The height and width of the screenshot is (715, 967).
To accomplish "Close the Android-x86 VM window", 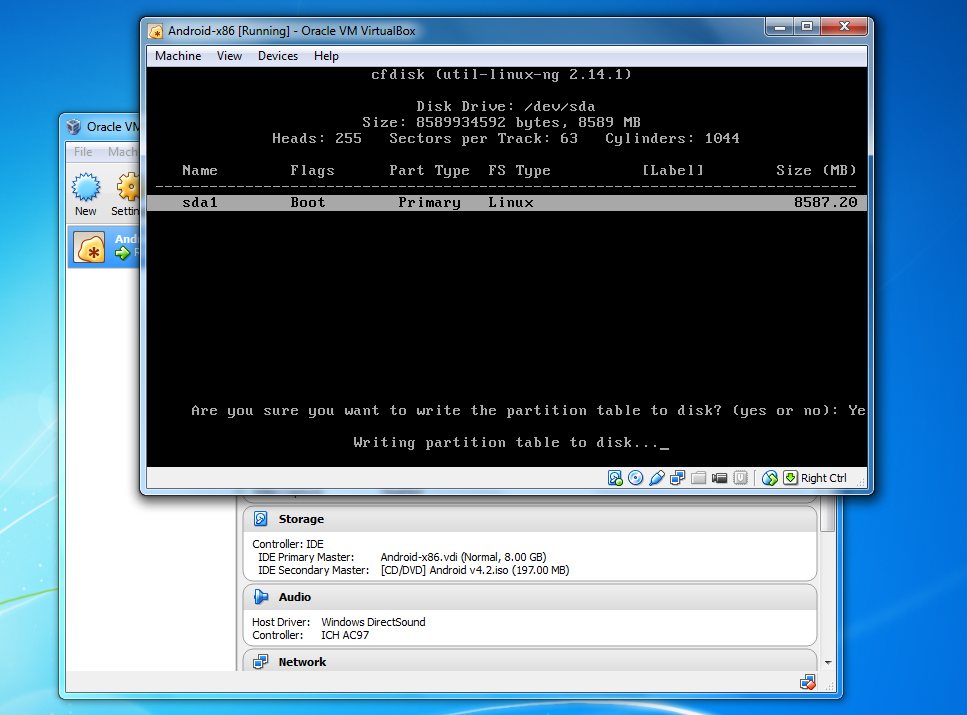I will (845, 27).
